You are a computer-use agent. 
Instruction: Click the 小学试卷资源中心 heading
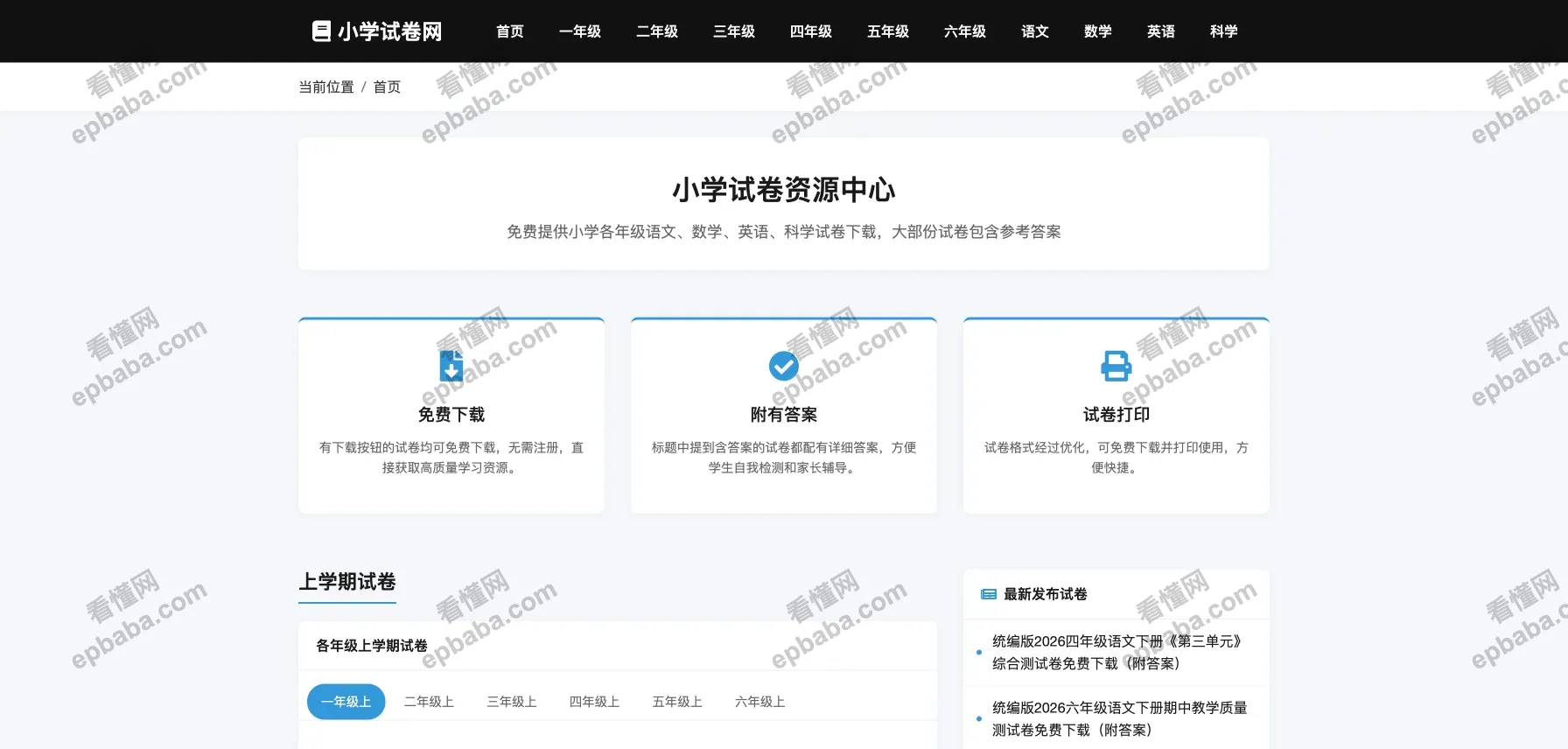(x=784, y=190)
